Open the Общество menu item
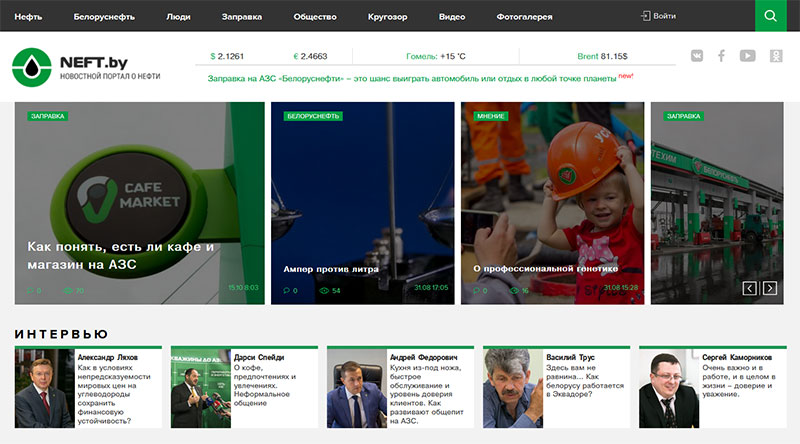Viewport: 800px width, 444px height. [315, 16]
